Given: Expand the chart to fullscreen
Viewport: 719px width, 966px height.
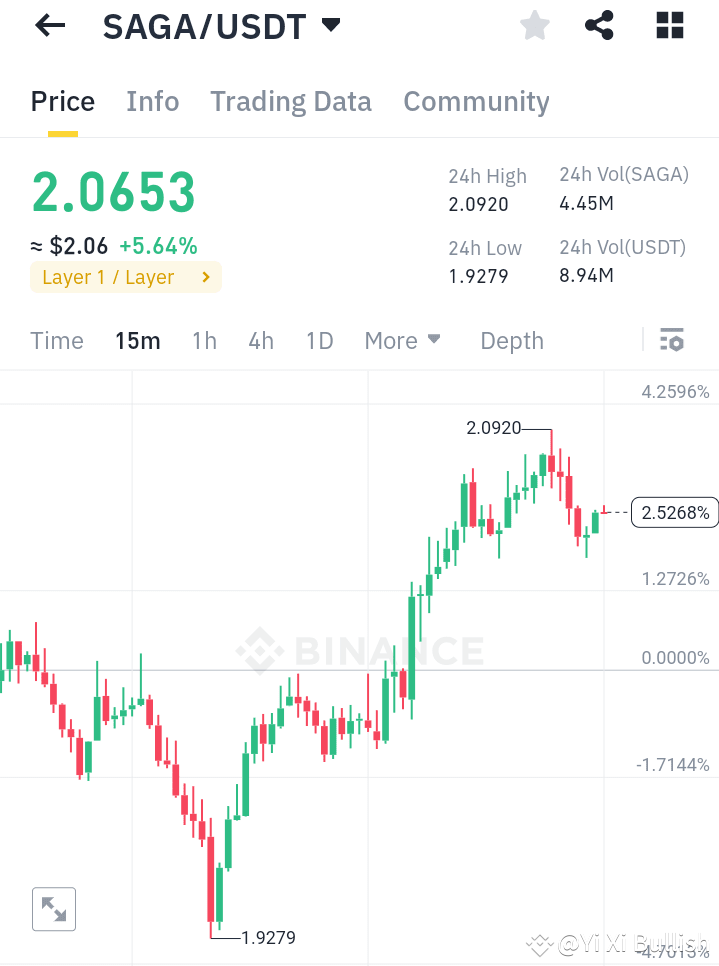Looking at the screenshot, I should (53, 908).
